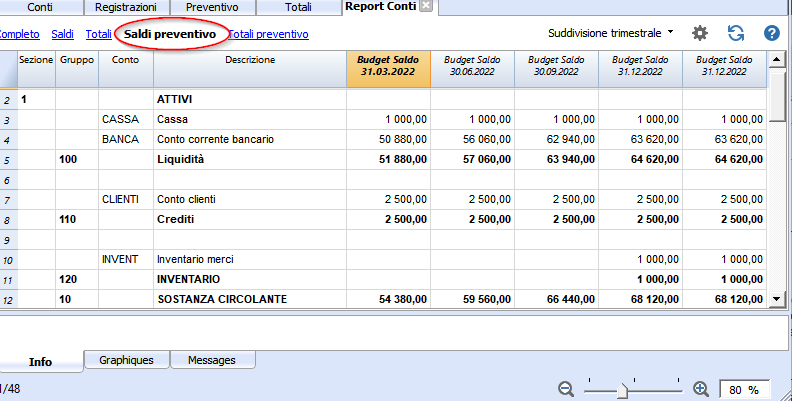Click the Gruppo column header
Image resolution: width=792 pixels, height=401 pixels.
[x=77, y=69]
